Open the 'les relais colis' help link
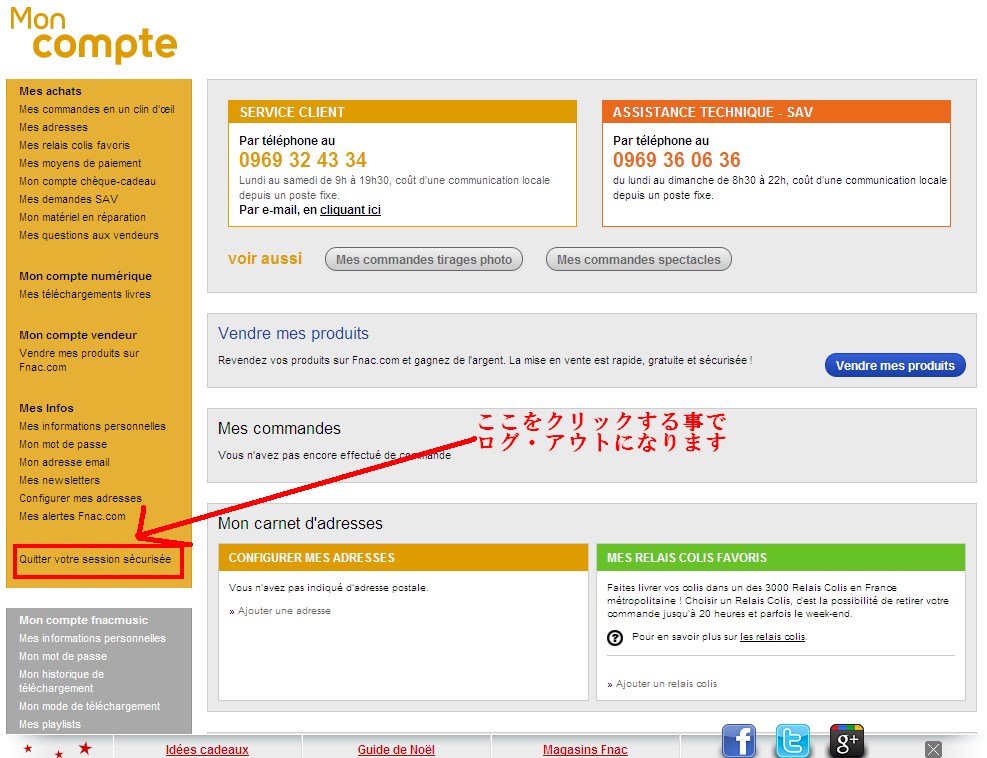The width and height of the screenshot is (987, 758). tap(772, 636)
